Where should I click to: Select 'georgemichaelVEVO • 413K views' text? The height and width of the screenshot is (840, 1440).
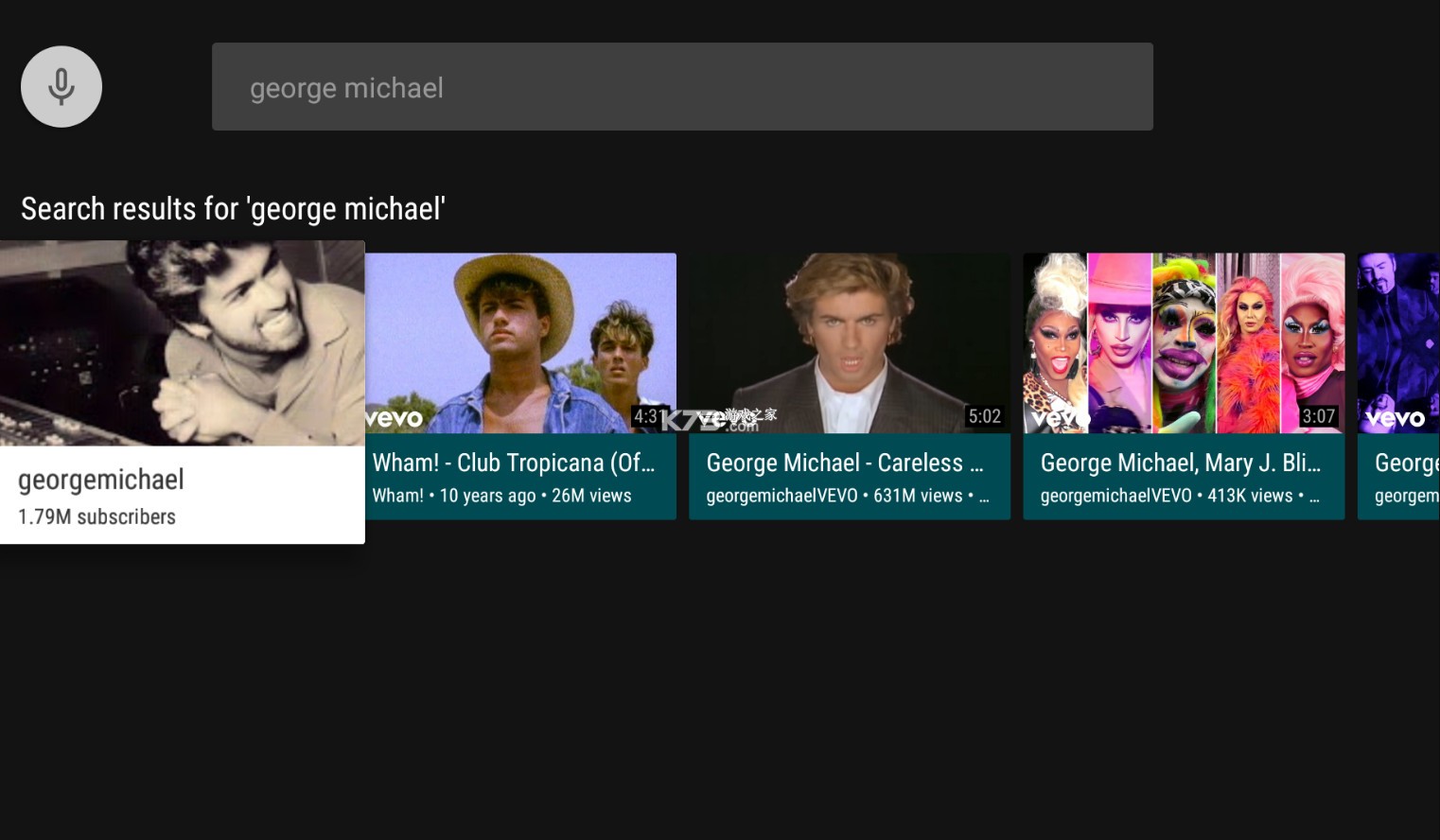tap(1180, 496)
